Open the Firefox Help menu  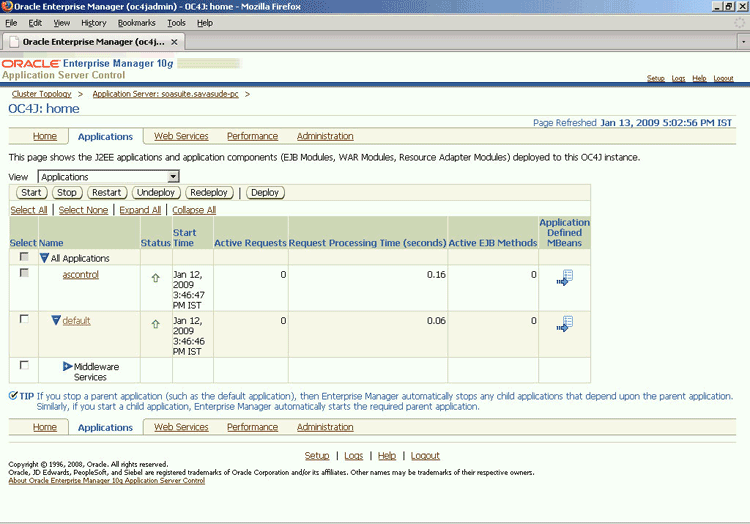205,23
